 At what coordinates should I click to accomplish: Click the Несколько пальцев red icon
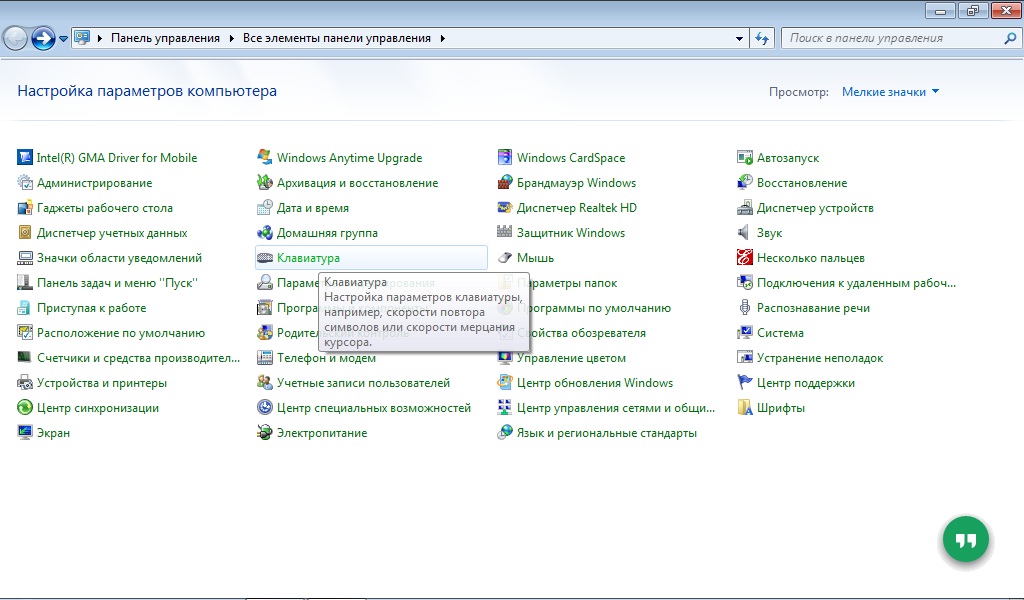pos(744,258)
